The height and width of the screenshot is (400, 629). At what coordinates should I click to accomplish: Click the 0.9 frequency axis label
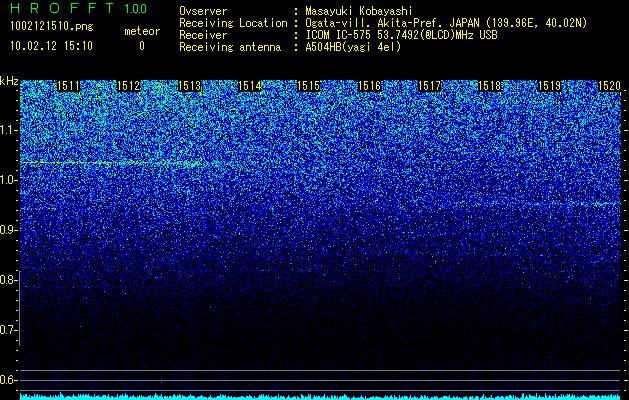click(9, 230)
